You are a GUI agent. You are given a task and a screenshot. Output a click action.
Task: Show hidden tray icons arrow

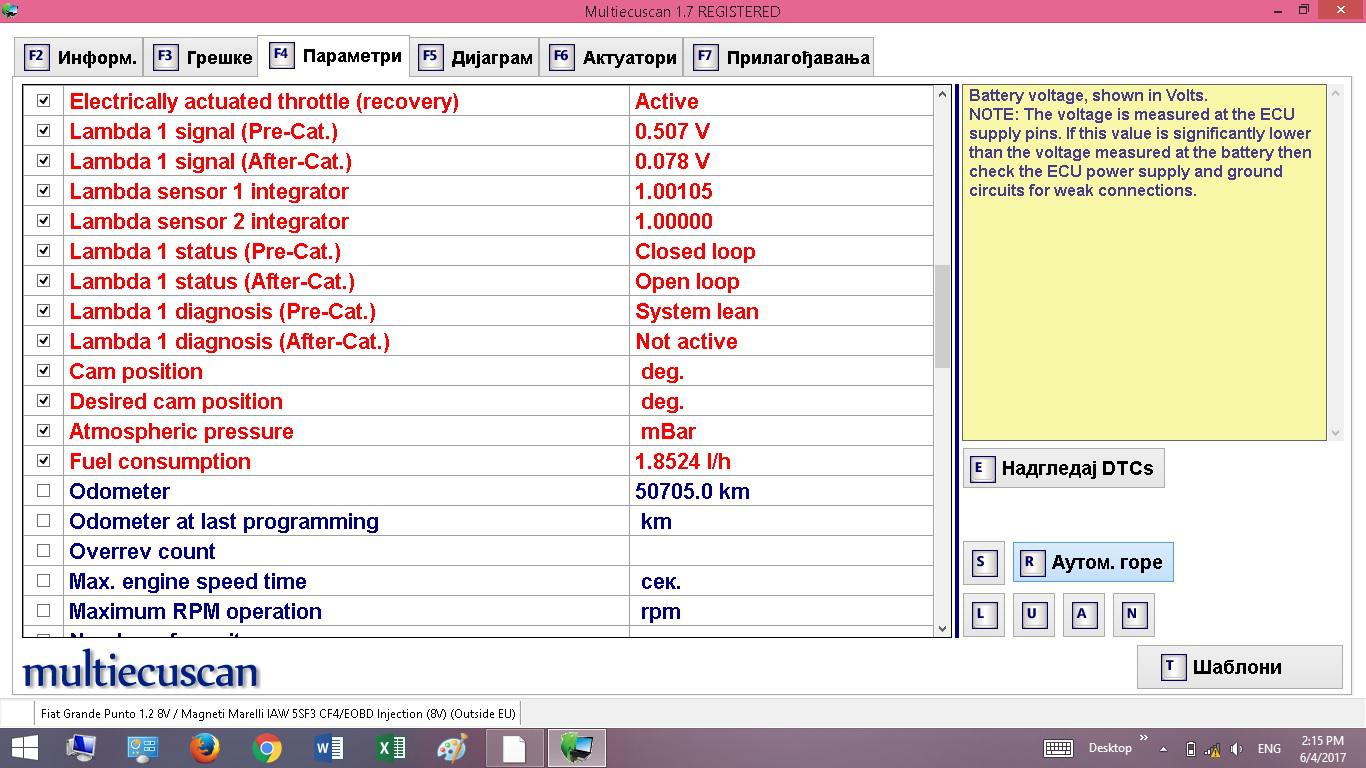click(x=1163, y=749)
